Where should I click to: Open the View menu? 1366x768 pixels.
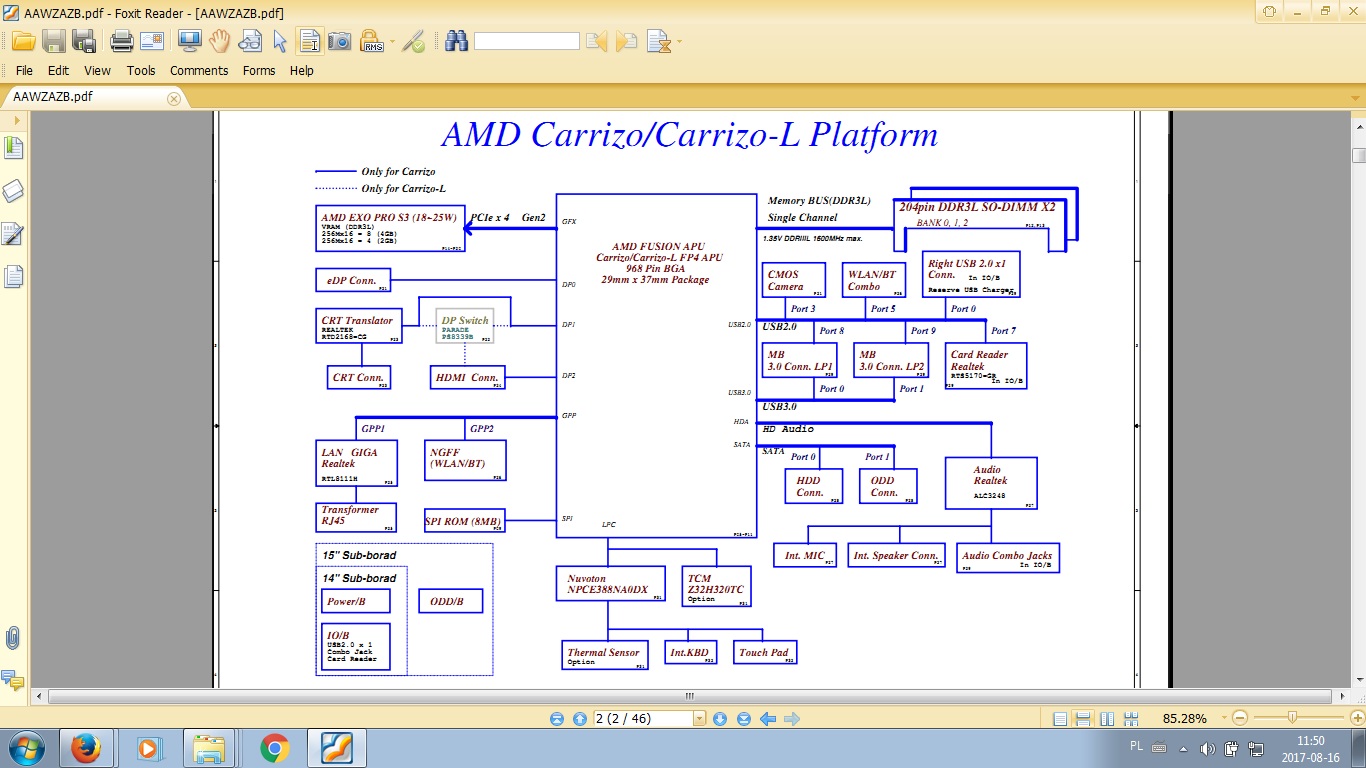click(97, 70)
